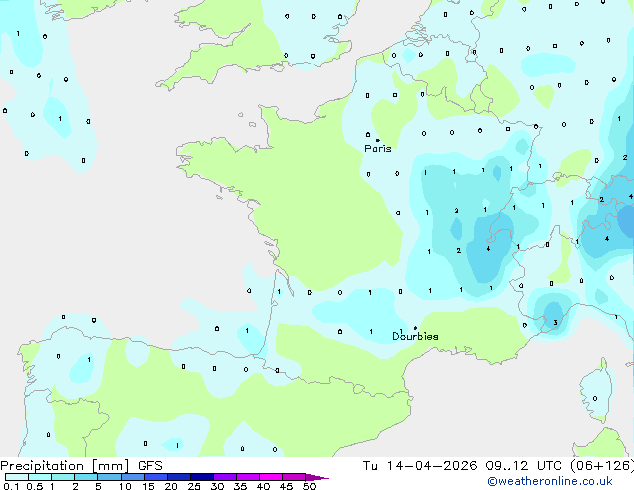Click the '0.1' legend scale label
This screenshot has height=490, width=634.
tap(10, 486)
